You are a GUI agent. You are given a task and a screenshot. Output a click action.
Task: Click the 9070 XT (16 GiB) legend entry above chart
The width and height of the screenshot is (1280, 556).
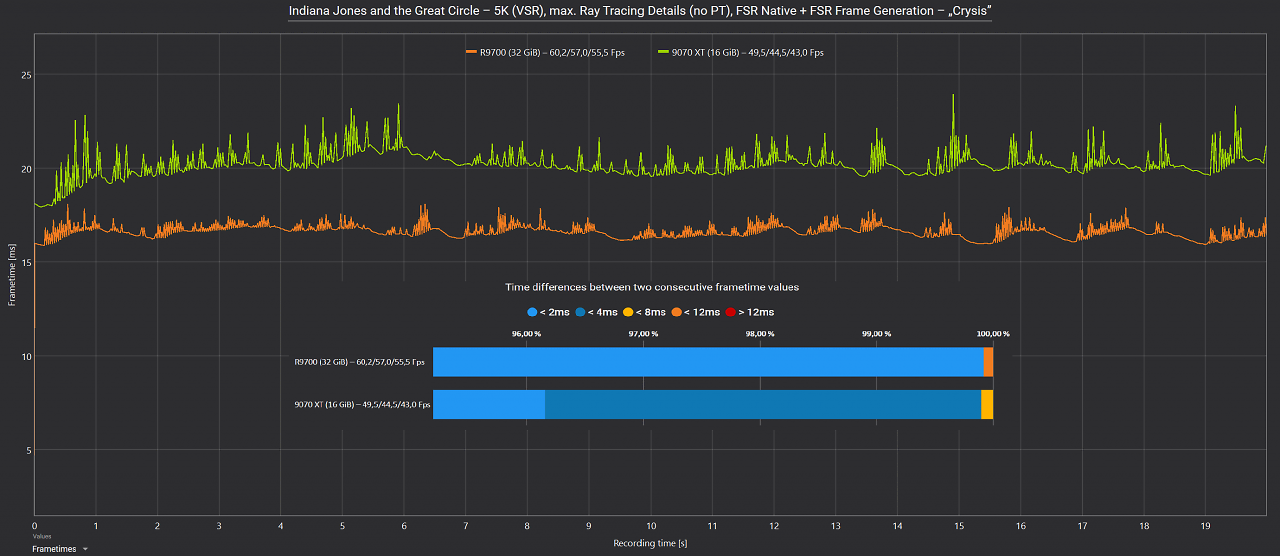pos(740,52)
